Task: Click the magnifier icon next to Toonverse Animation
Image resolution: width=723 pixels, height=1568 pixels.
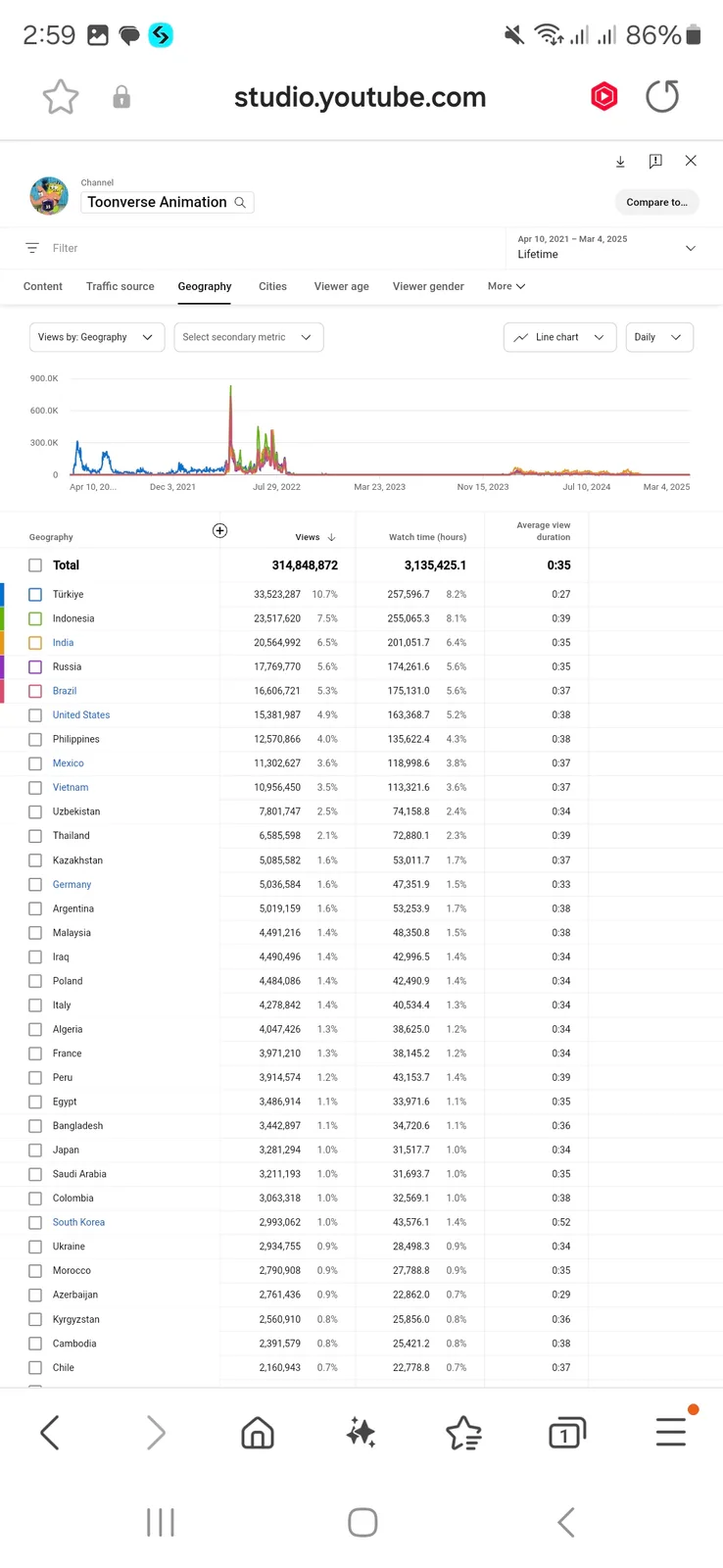Action: point(240,202)
